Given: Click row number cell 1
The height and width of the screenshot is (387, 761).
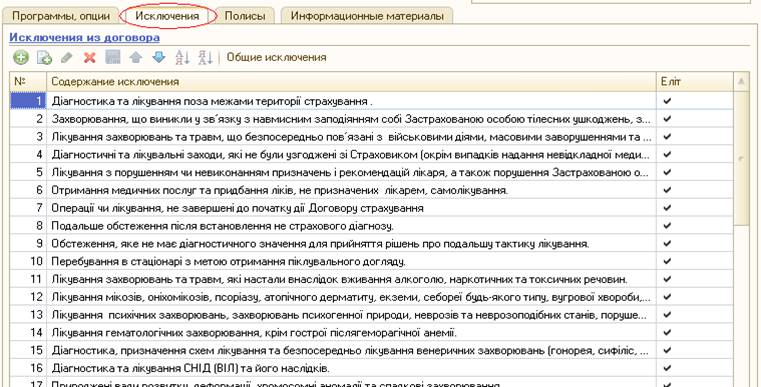Looking at the screenshot, I should [x=28, y=101].
